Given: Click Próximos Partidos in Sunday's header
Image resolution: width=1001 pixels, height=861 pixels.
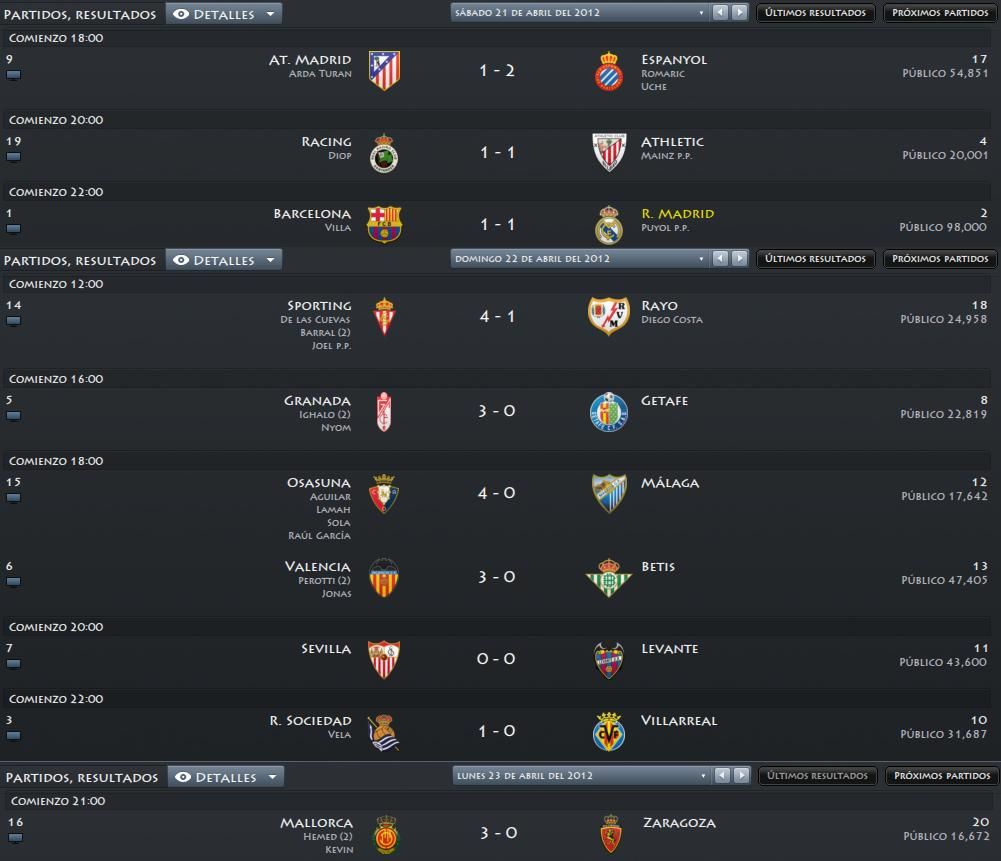Looking at the screenshot, I should (x=940, y=258).
